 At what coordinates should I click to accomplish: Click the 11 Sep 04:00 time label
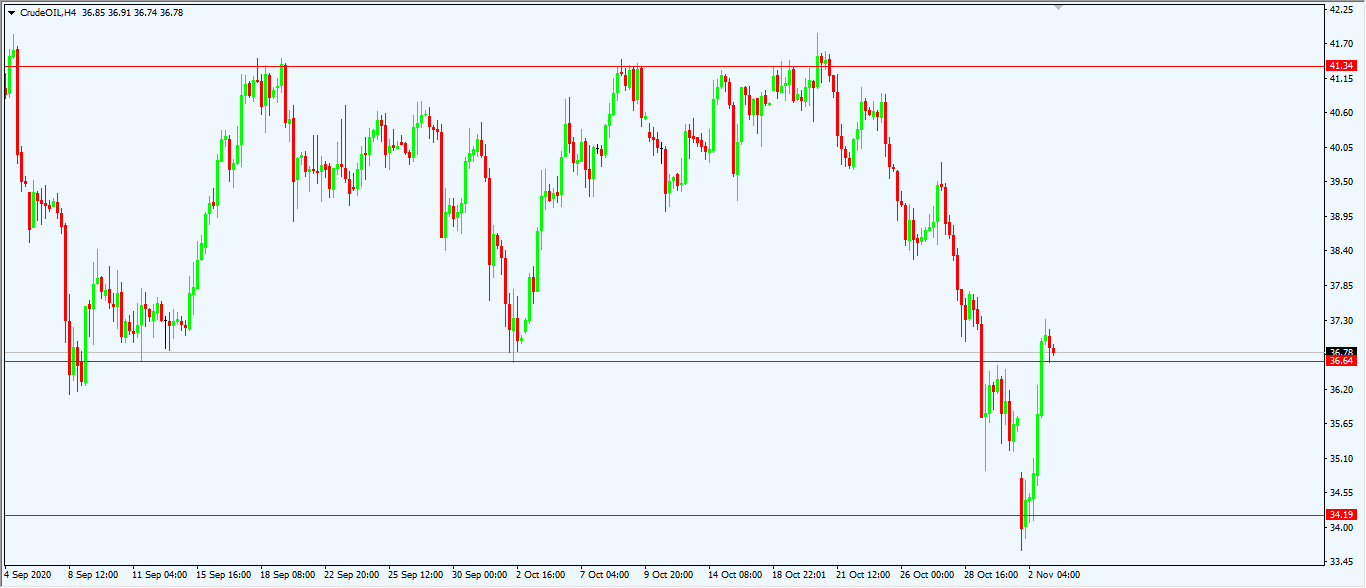pyautogui.click(x=159, y=575)
